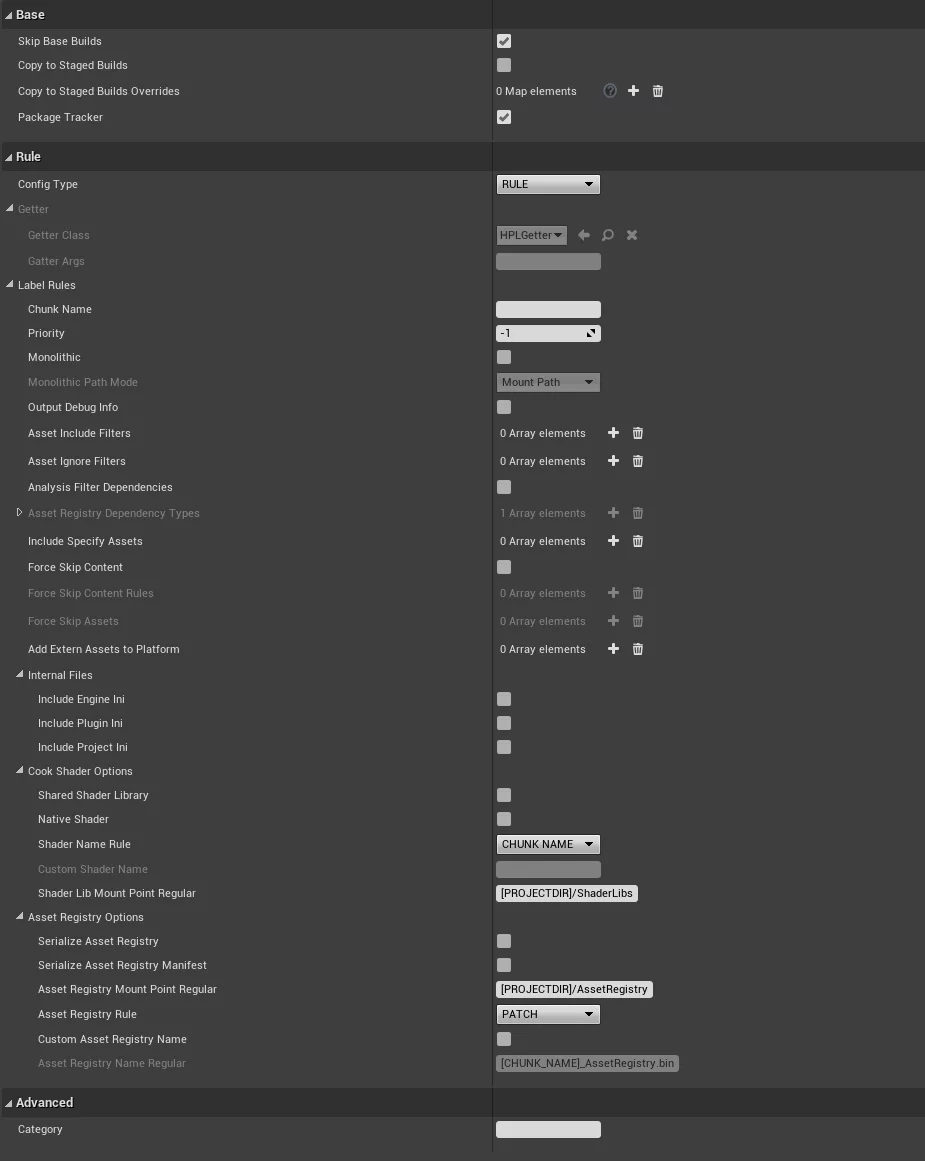925x1161 pixels.
Task: Uncheck Skip Base Builds
Action: [x=504, y=41]
